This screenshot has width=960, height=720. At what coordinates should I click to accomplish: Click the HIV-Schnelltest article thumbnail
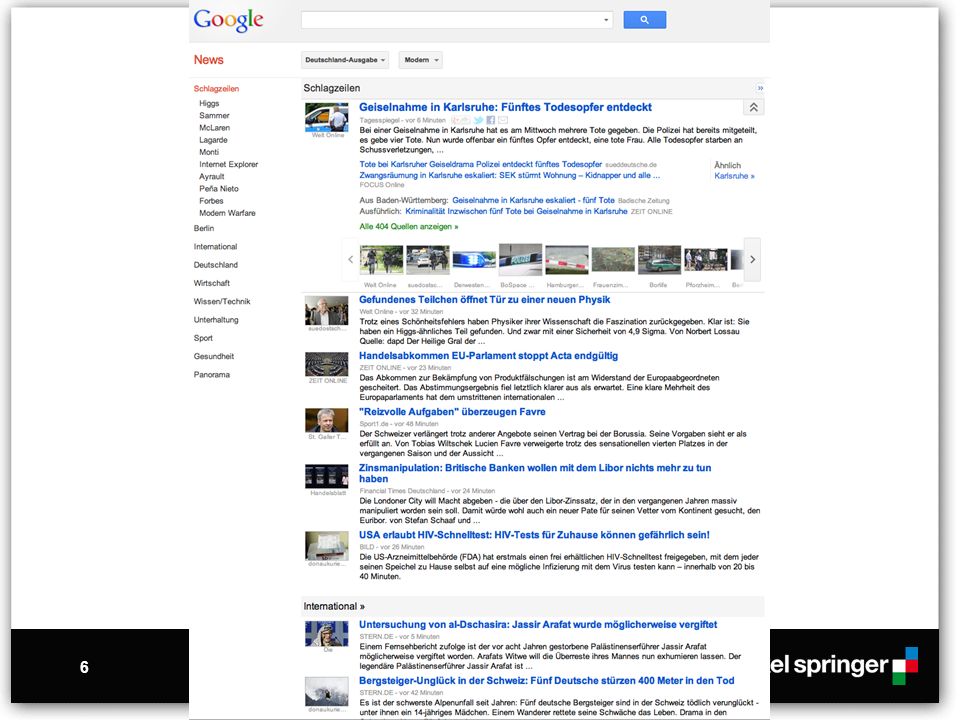326,546
